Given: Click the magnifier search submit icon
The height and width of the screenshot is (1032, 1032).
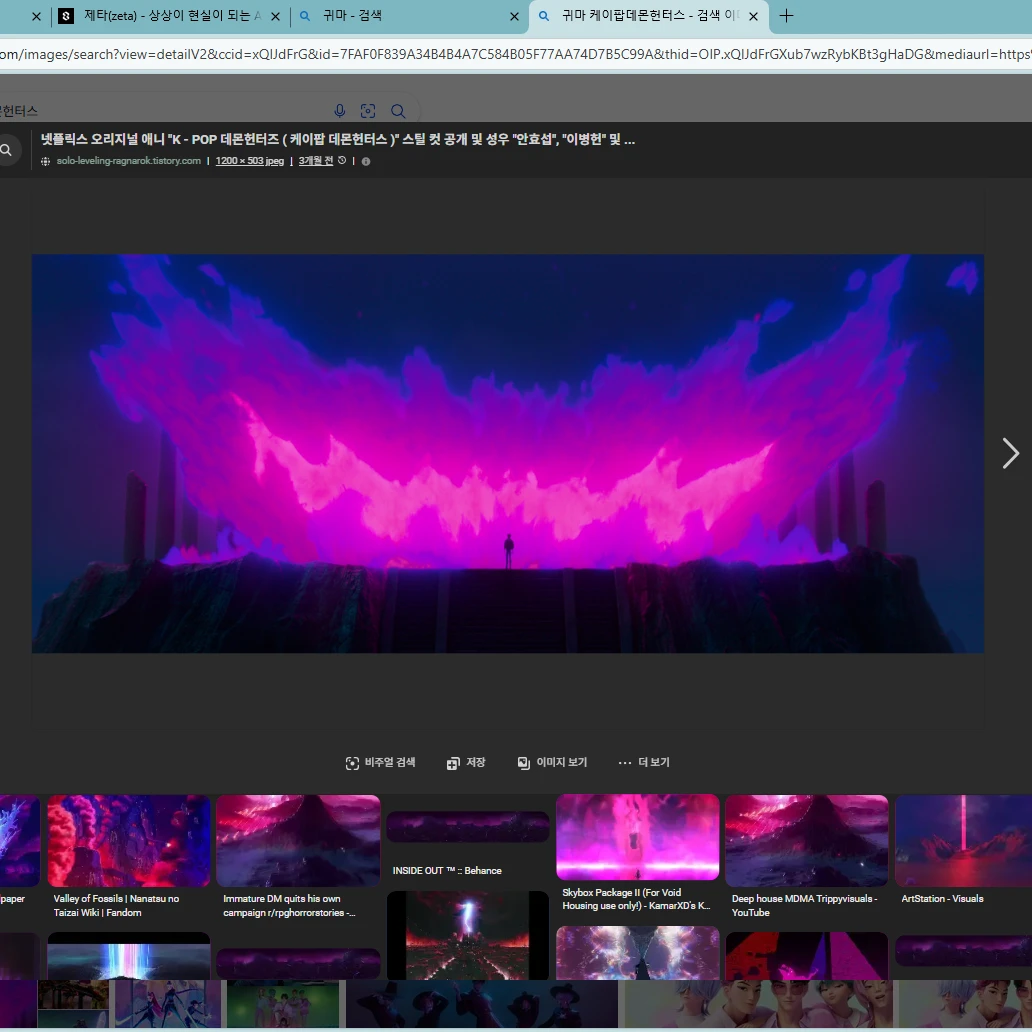Looking at the screenshot, I should click(x=398, y=111).
